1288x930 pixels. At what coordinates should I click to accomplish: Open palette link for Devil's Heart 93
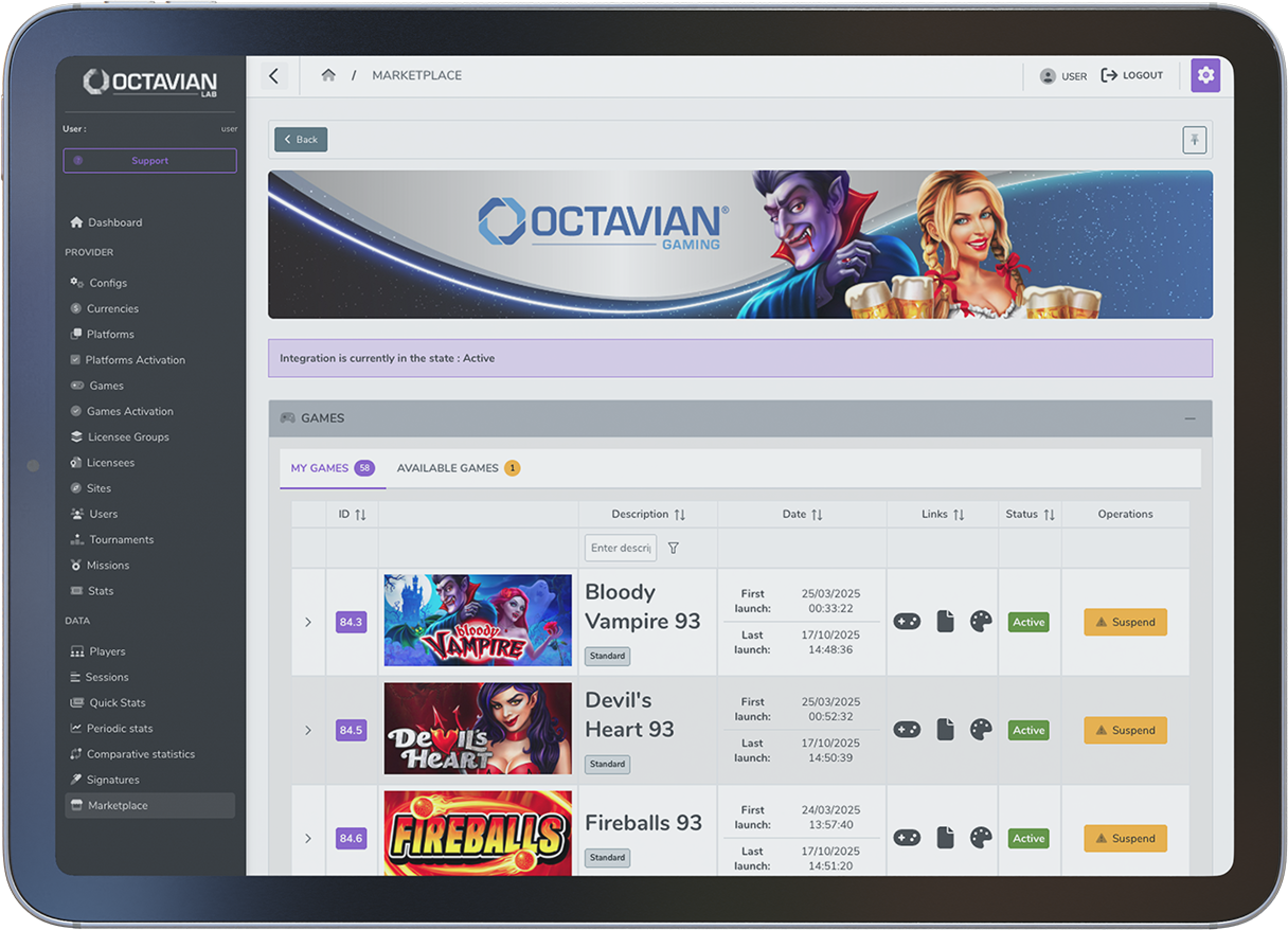point(981,730)
